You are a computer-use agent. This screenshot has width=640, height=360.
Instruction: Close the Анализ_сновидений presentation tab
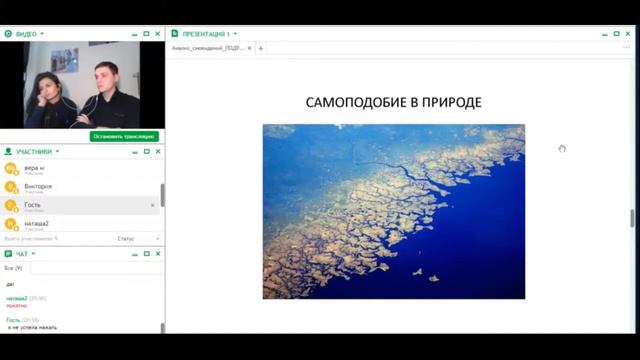tap(249, 48)
